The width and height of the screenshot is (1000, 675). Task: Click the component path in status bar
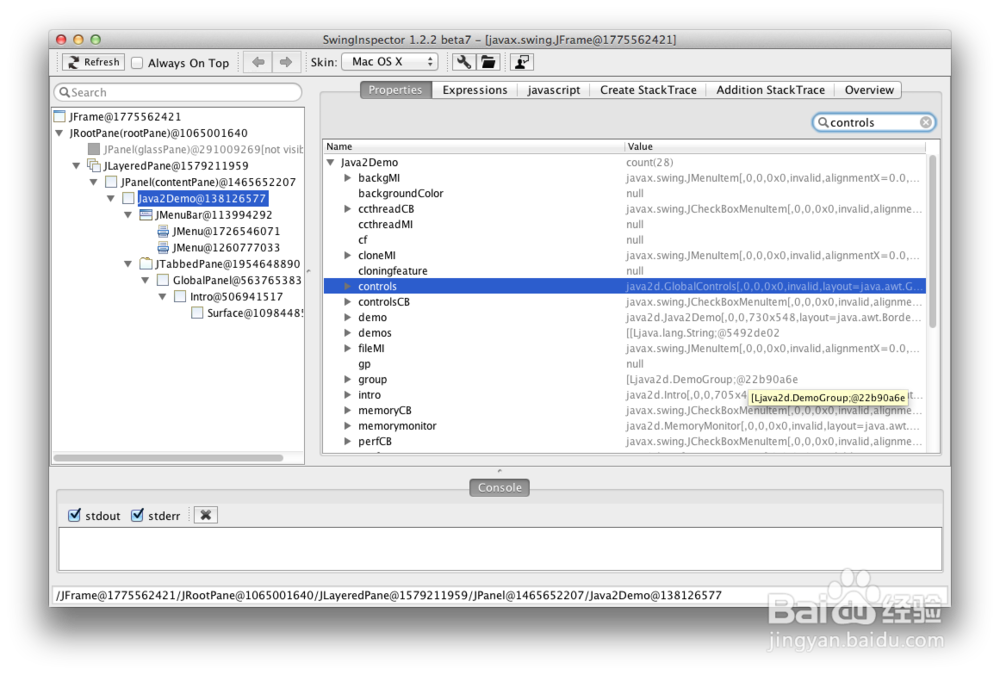coord(389,595)
